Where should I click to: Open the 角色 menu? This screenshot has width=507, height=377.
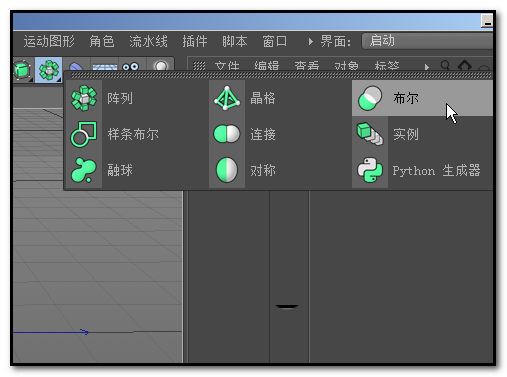102,41
